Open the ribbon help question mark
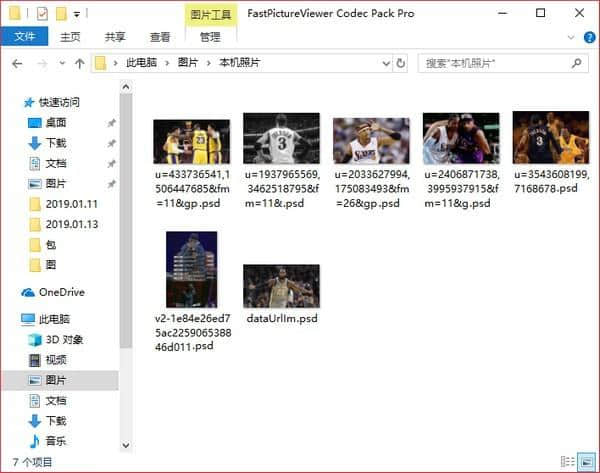The height and width of the screenshot is (473, 600). [588, 37]
